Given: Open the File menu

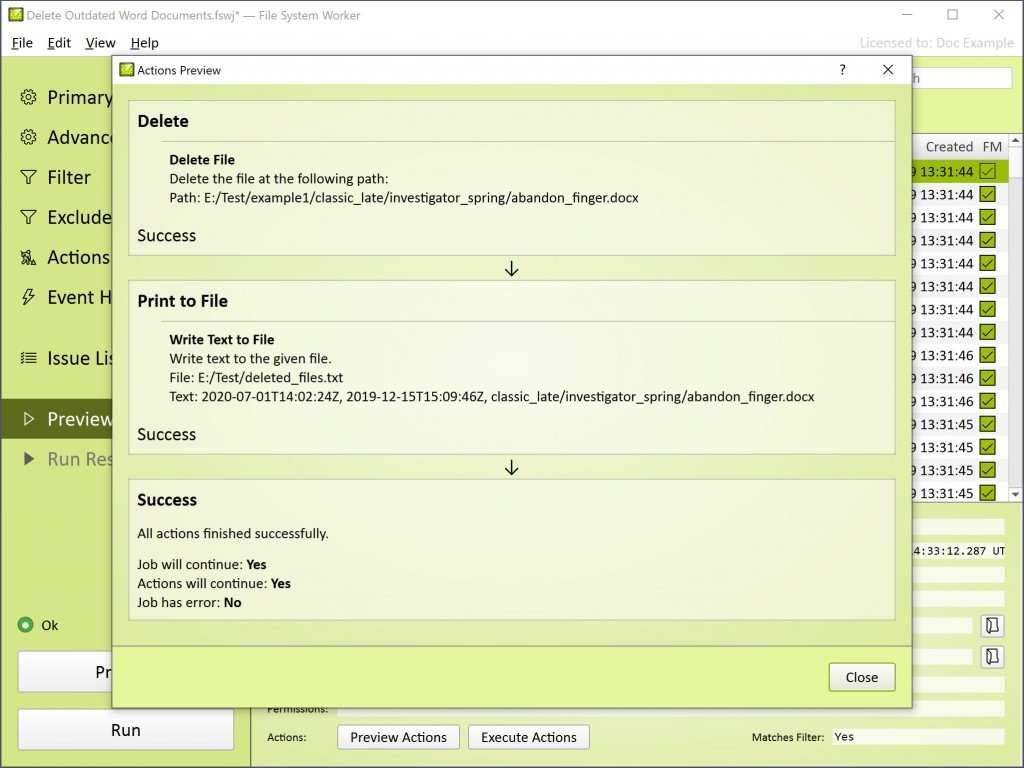Looking at the screenshot, I should tap(22, 43).
